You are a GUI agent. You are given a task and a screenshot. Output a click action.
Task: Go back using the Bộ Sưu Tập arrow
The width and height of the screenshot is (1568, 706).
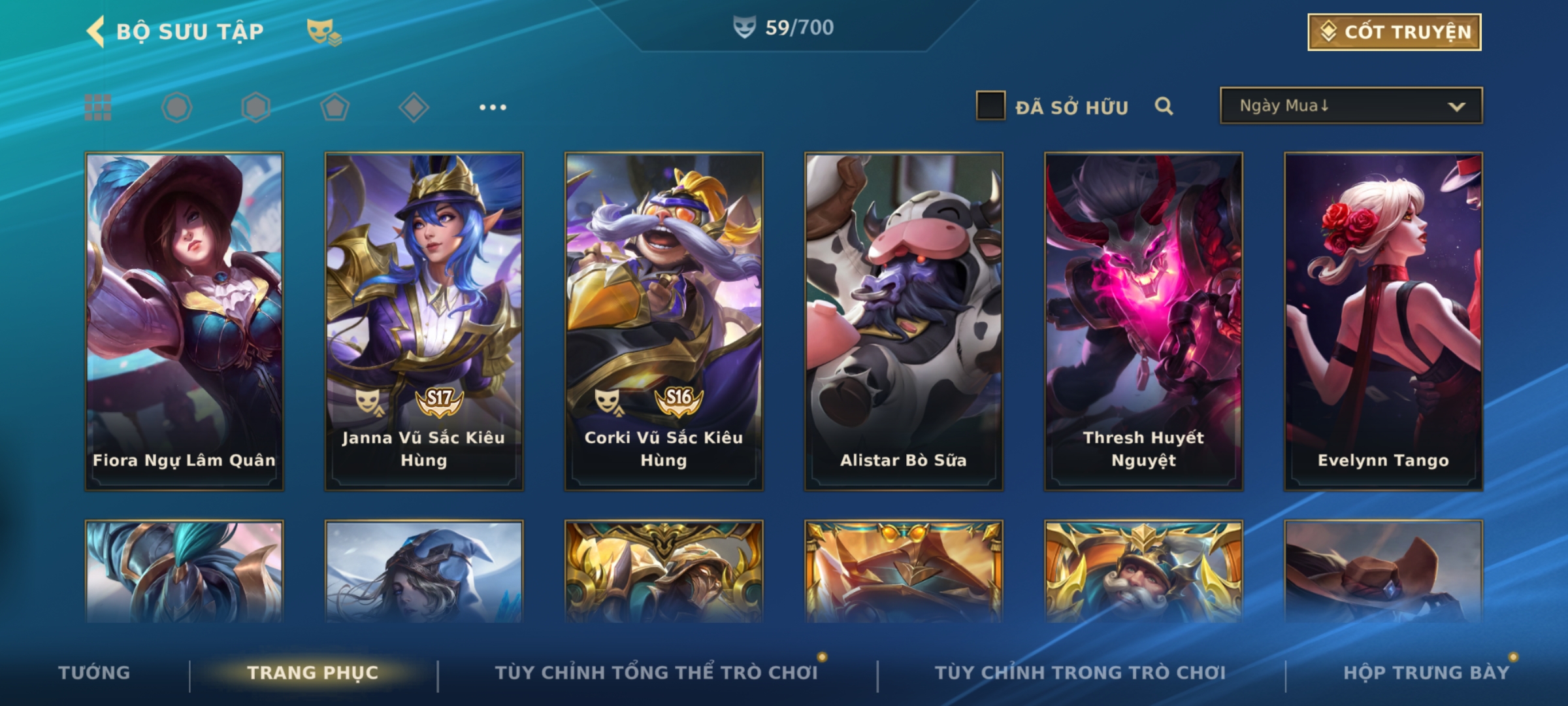96,31
